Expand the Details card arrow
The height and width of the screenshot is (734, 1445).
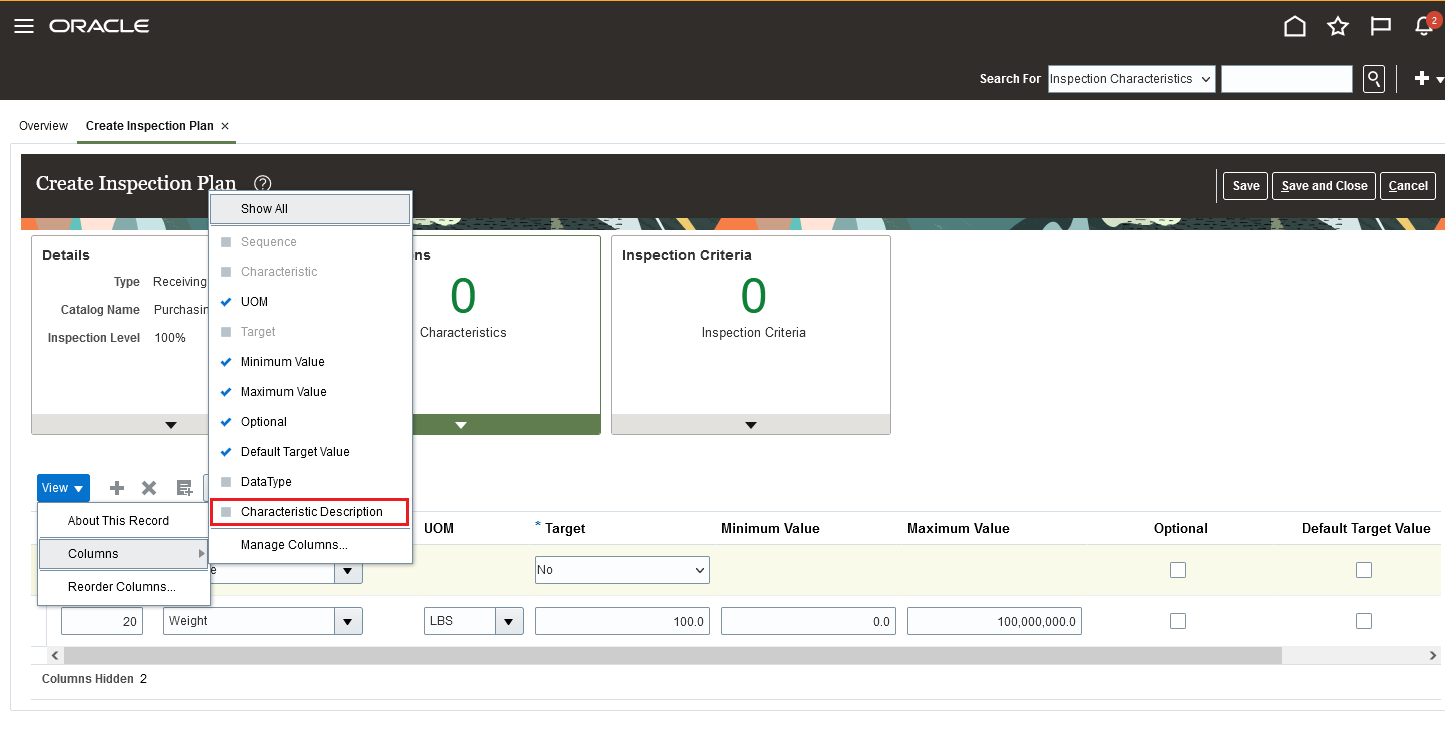click(x=171, y=425)
